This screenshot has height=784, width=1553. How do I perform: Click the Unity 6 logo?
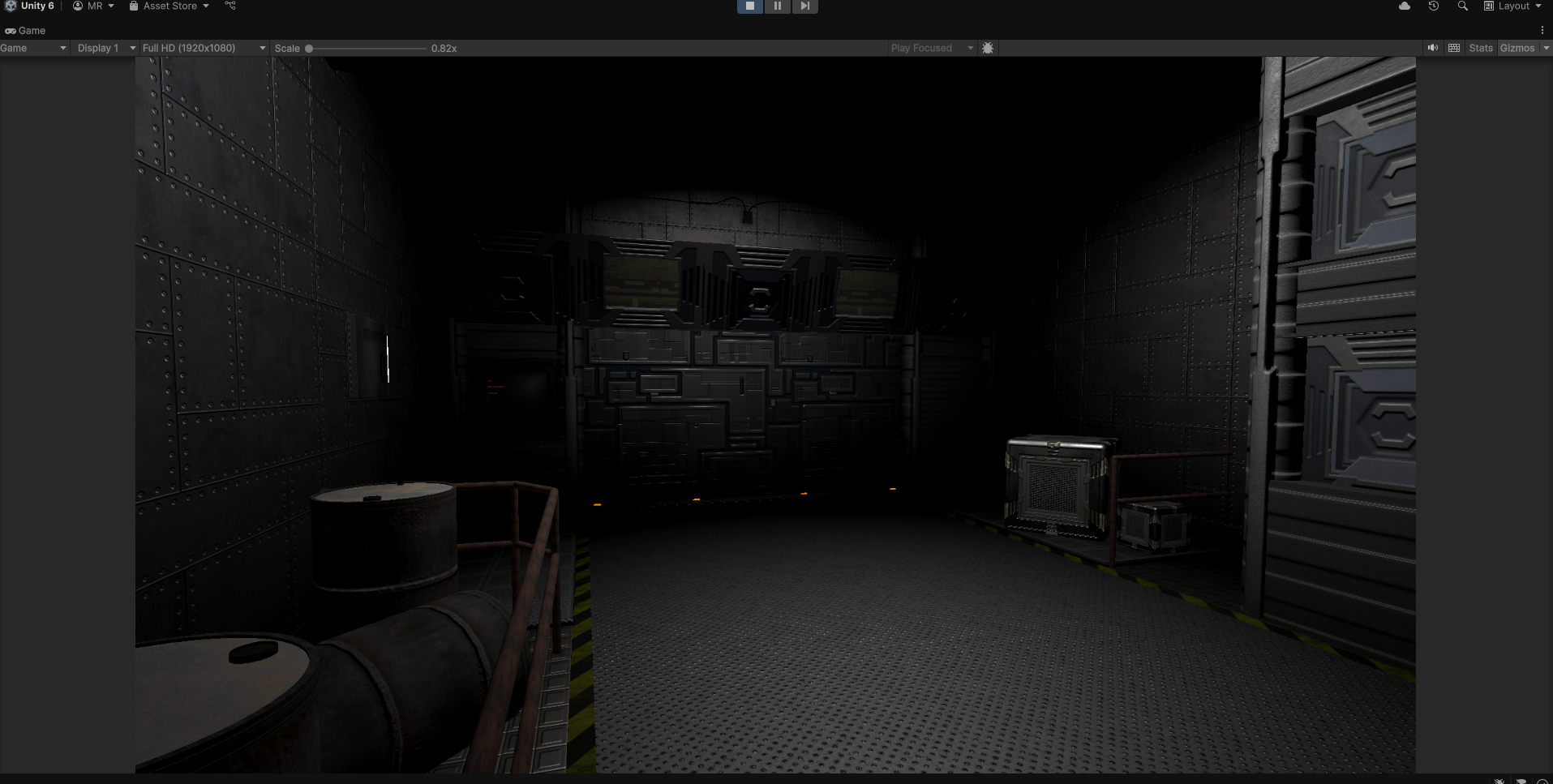coord(11,6)
